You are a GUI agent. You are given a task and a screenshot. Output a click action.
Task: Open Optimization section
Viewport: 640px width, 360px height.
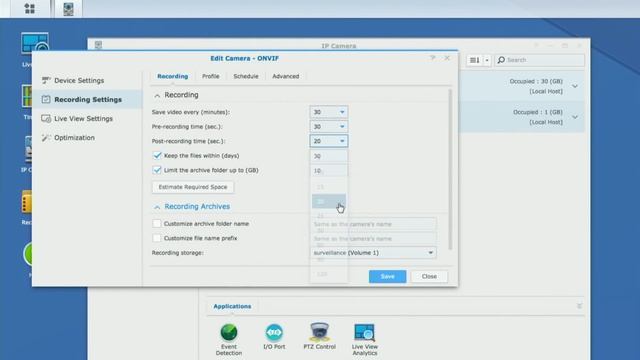pos(87,138)
